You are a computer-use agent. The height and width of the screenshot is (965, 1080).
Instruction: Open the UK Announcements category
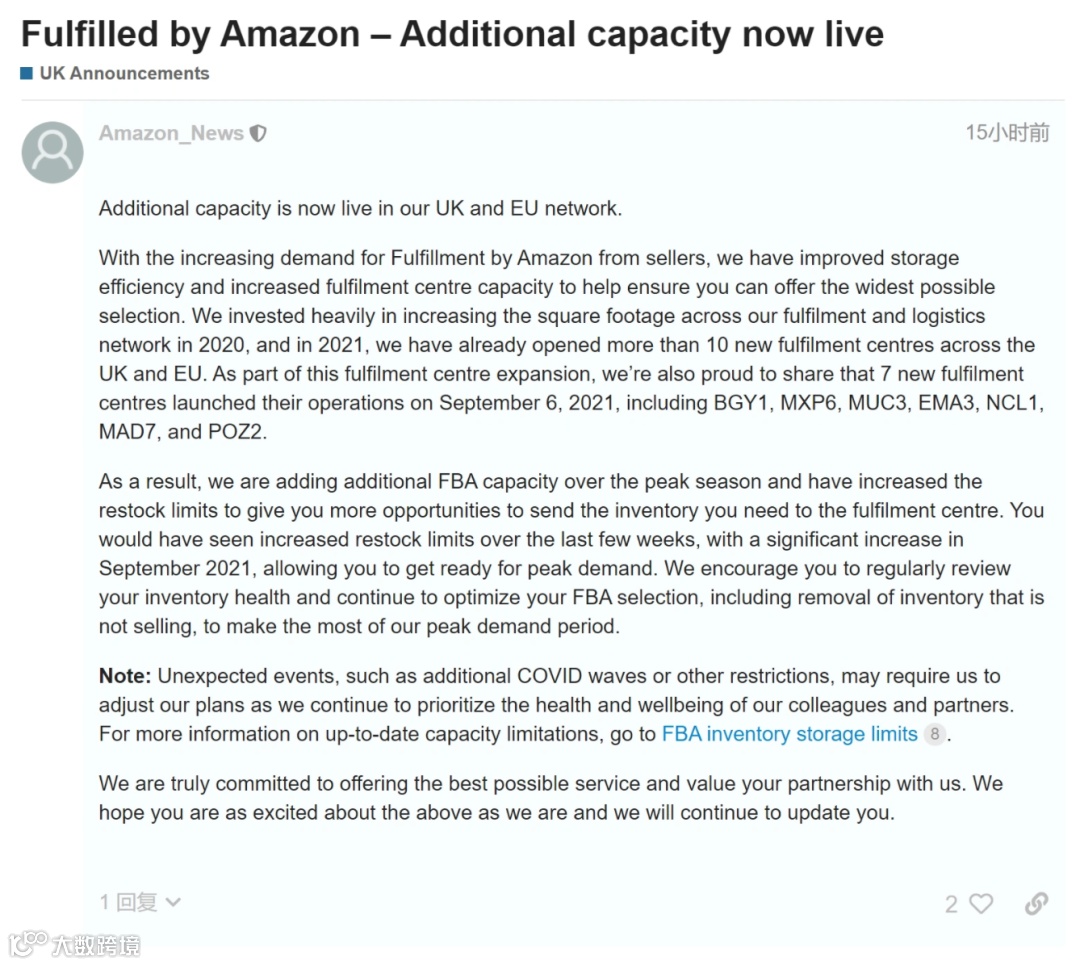pyautogui.click(x=124, y=73)
